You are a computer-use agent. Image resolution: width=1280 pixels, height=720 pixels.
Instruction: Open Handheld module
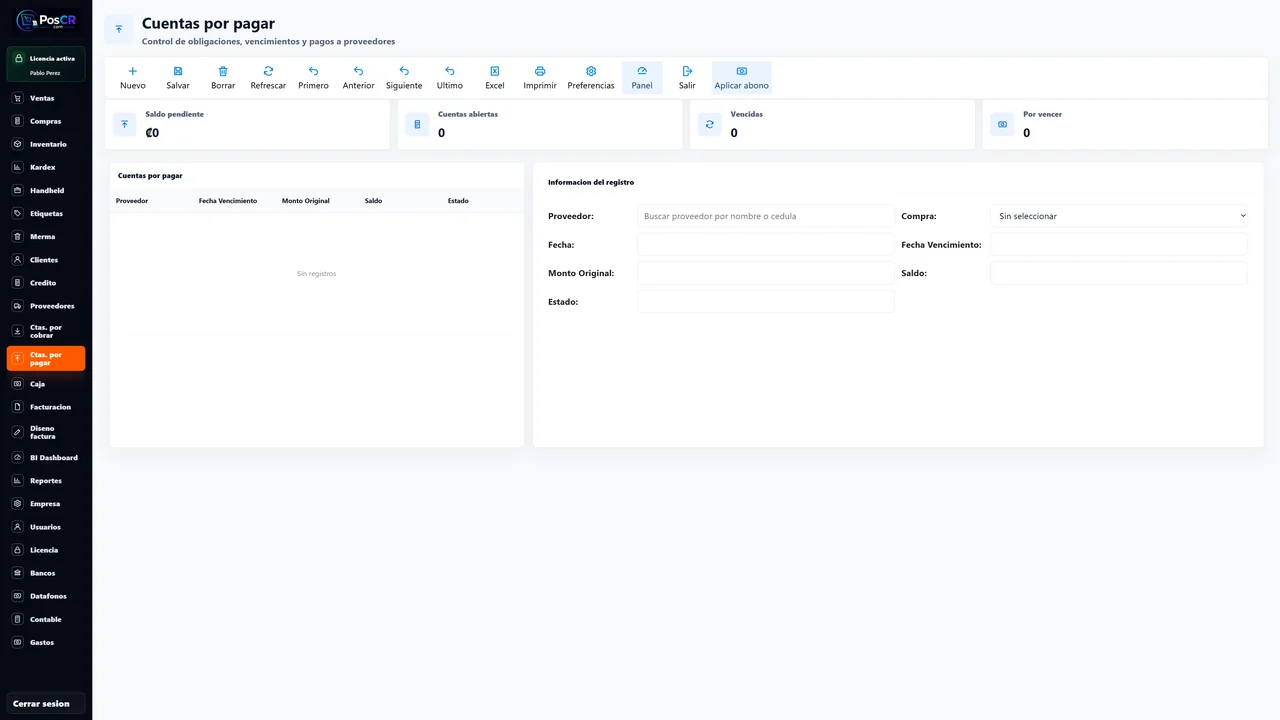(46, 190)
